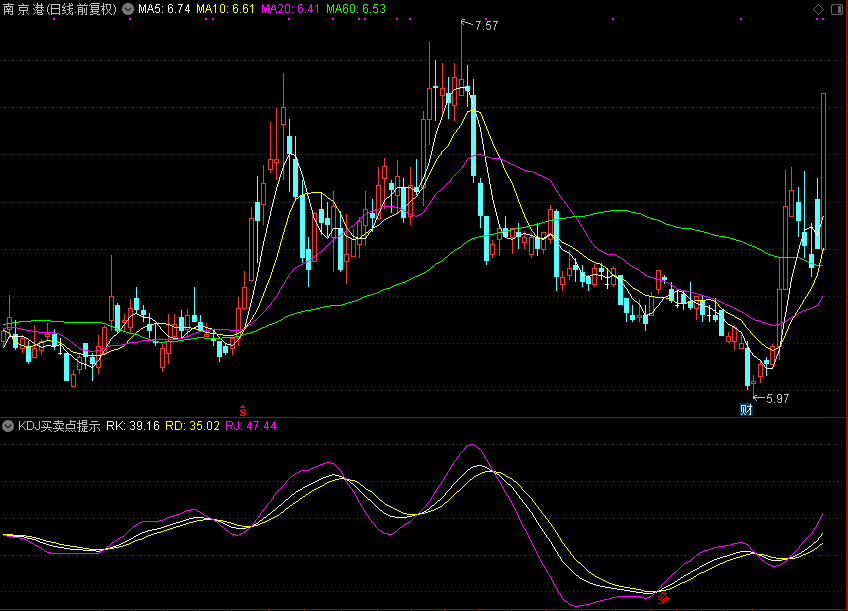Open the 财 financial marker on the chart

(x=746, y=410)
